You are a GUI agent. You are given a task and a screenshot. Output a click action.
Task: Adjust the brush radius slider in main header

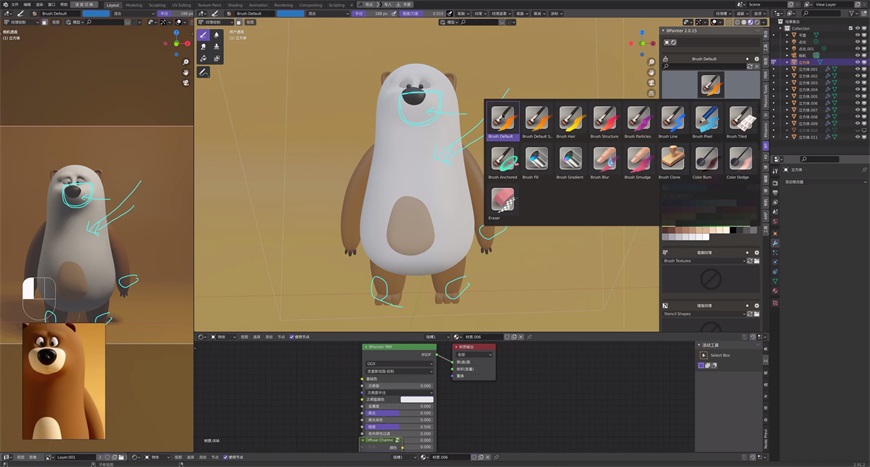pyautogui.click(x=372, y=13)
